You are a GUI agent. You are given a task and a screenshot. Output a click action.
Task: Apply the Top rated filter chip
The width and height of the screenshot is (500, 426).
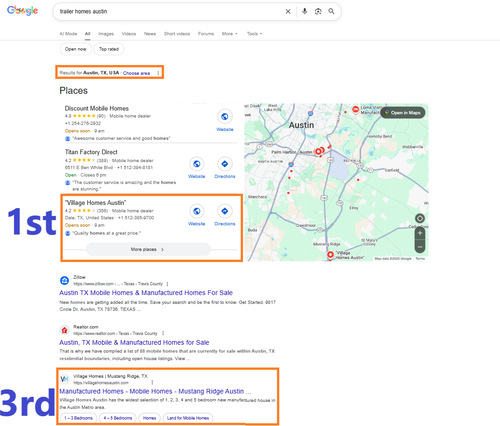[x=109, y=49]
